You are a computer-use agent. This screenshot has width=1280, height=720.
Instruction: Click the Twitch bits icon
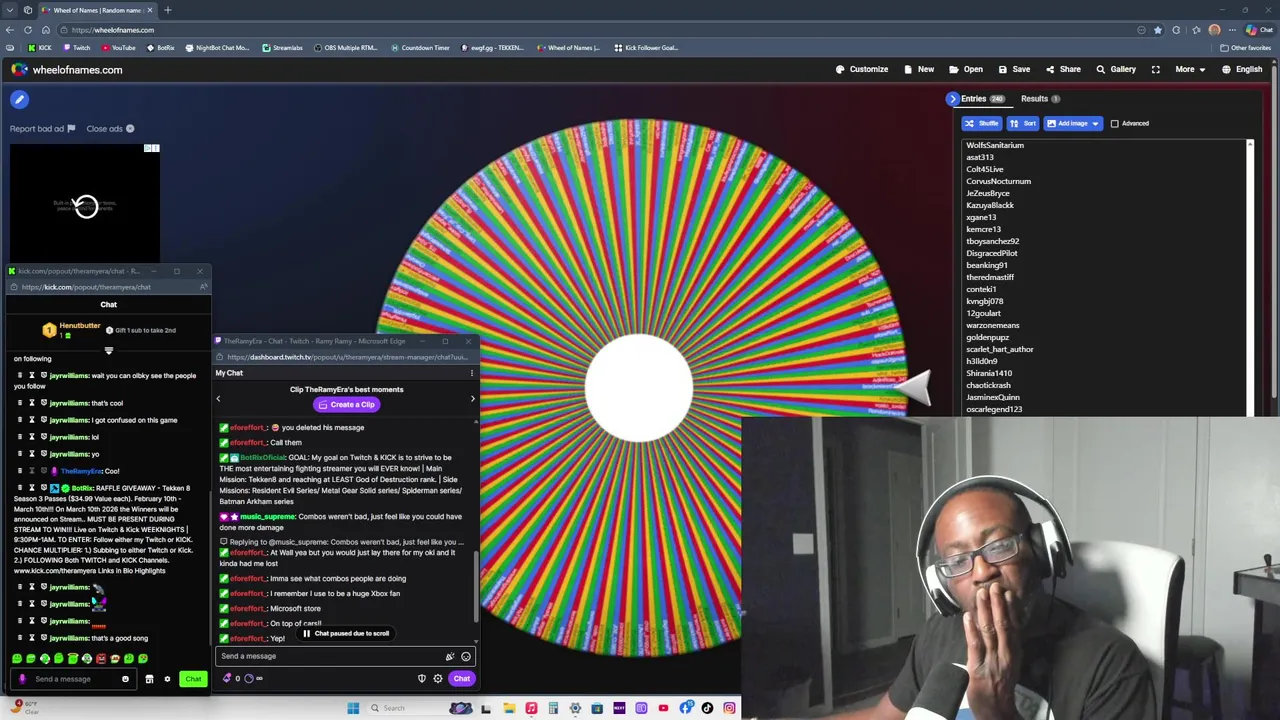pyautogui.click(x=228, y=679)
